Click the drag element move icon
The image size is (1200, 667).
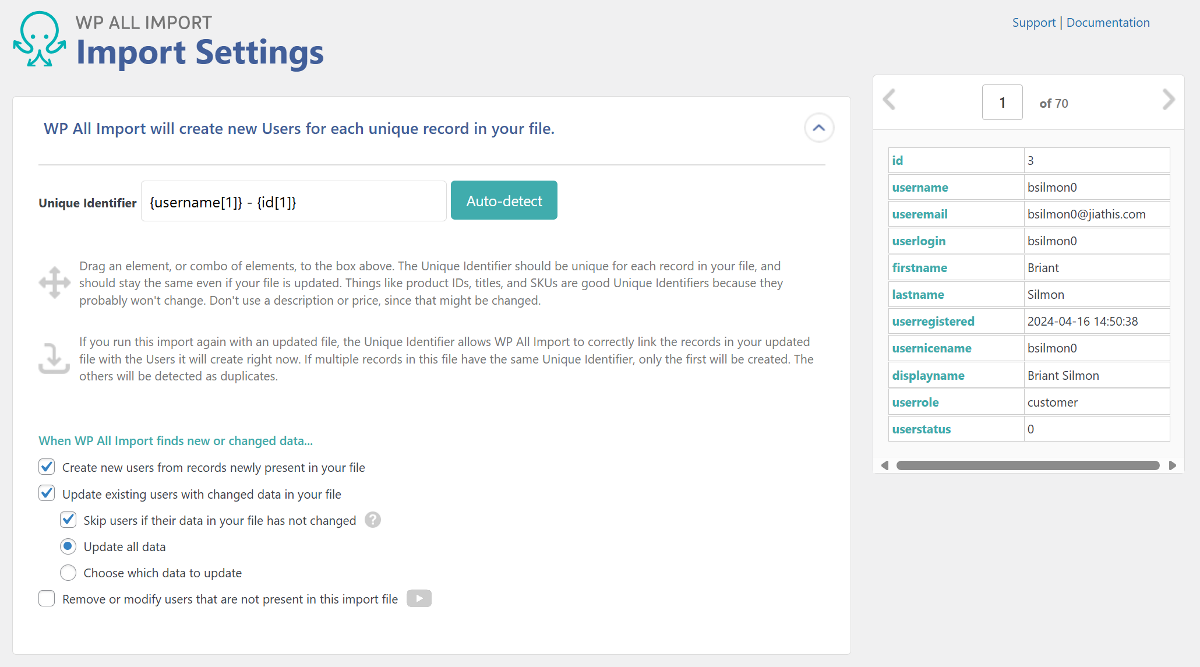[x=54, y=282]
